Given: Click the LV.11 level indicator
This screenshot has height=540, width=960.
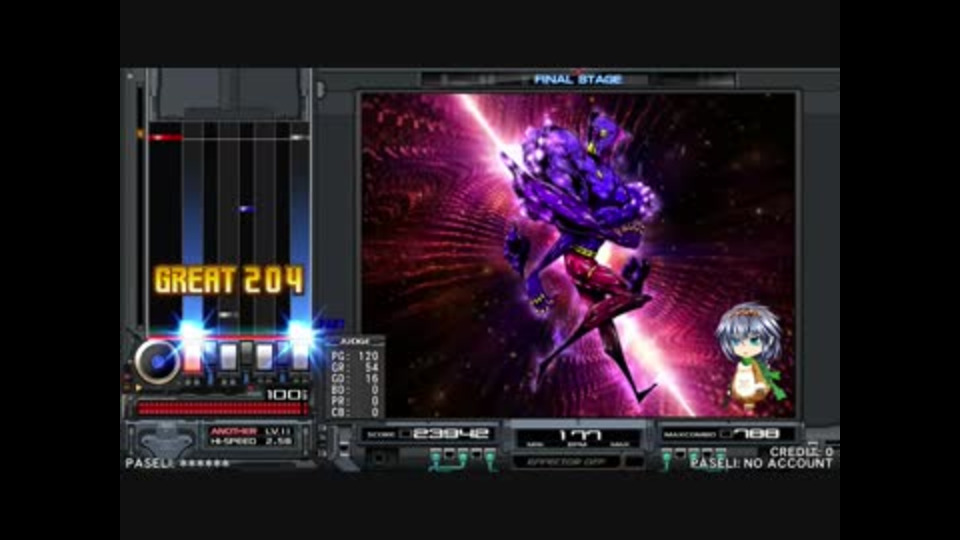Looking at the screenshot, I should click(276, 432).
